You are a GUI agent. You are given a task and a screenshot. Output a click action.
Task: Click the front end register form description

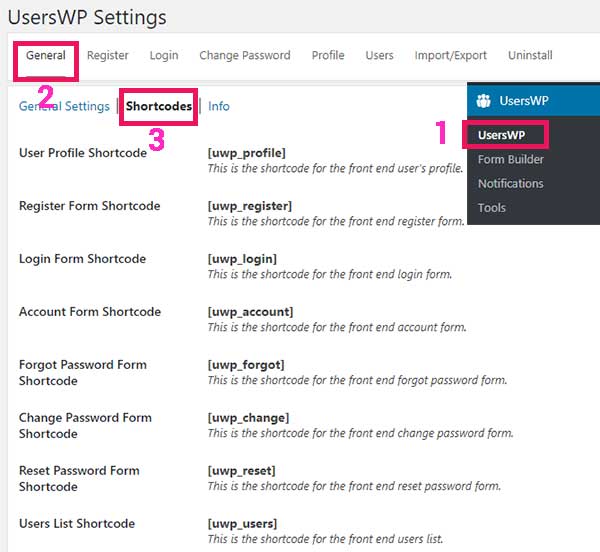point(336,221)
